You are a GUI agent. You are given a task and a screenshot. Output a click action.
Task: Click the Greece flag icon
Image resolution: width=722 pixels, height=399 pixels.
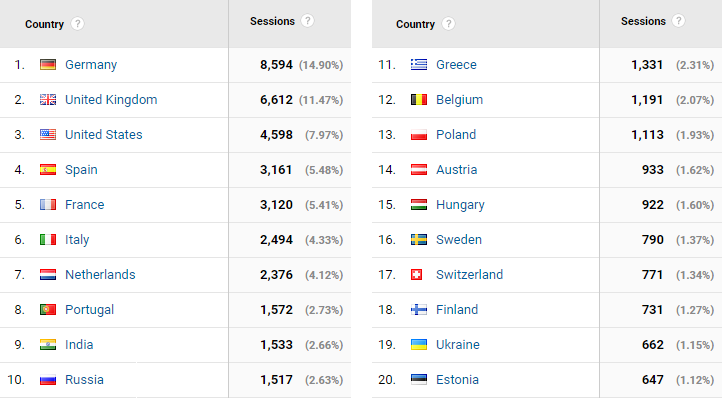coord(419,64)
